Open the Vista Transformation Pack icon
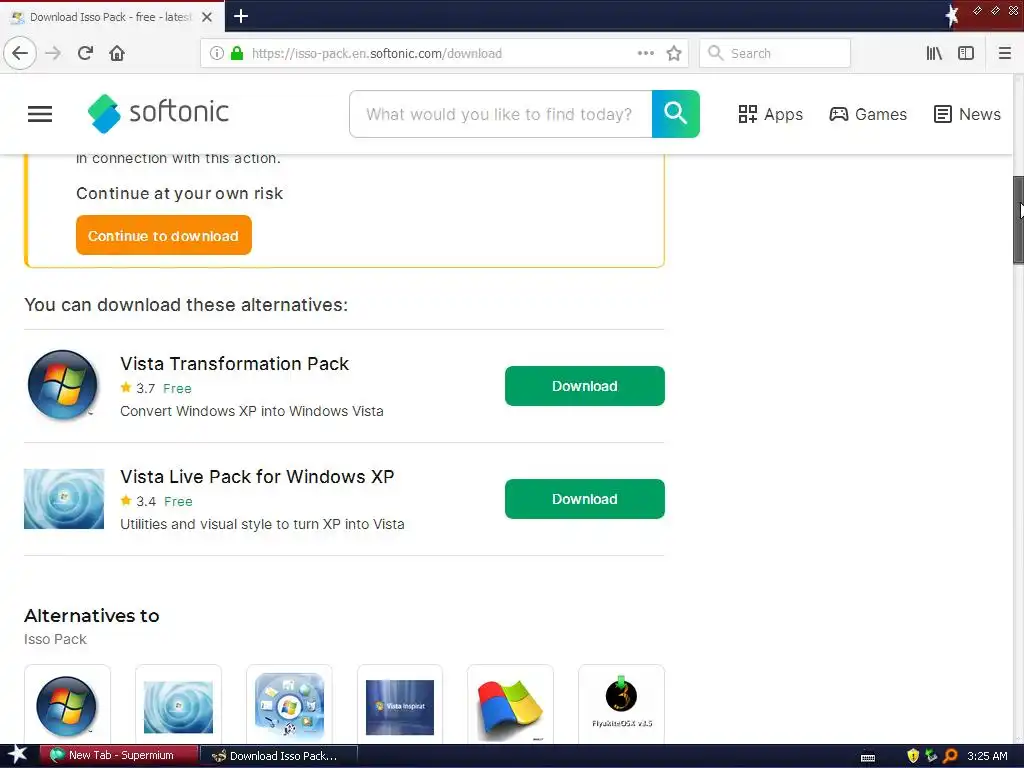The height and width of the screenshot is (768, 1024). pos(63,385)
